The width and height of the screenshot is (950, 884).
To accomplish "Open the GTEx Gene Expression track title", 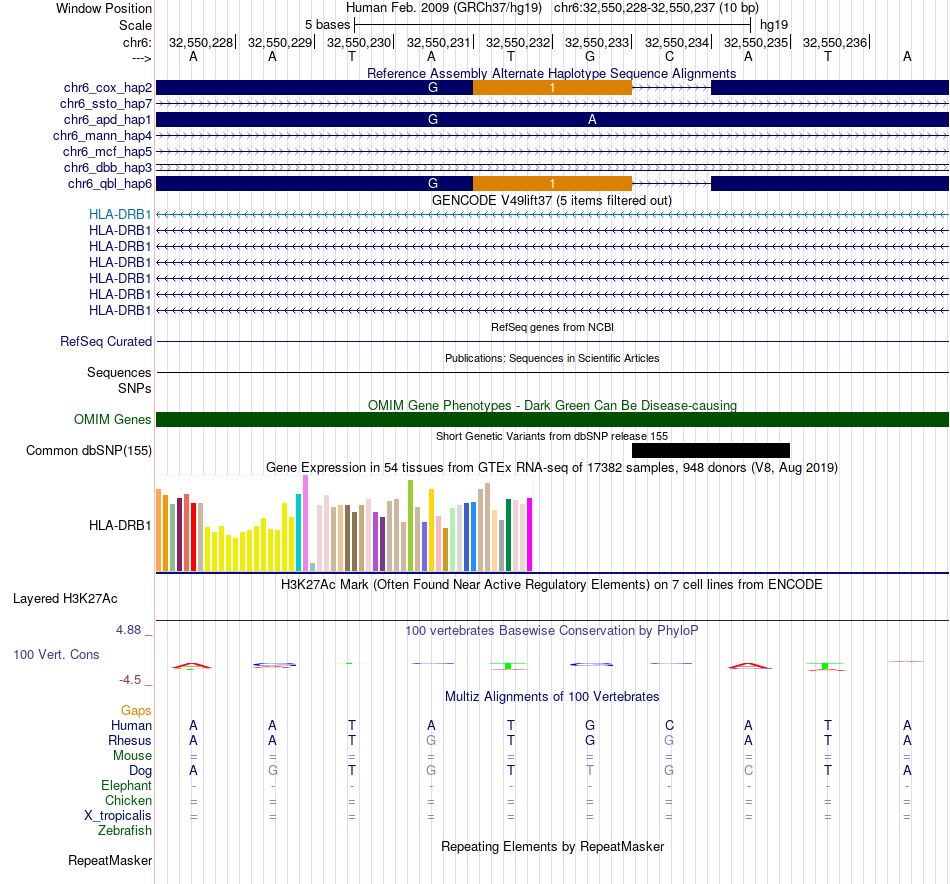I will pos(552,468).
